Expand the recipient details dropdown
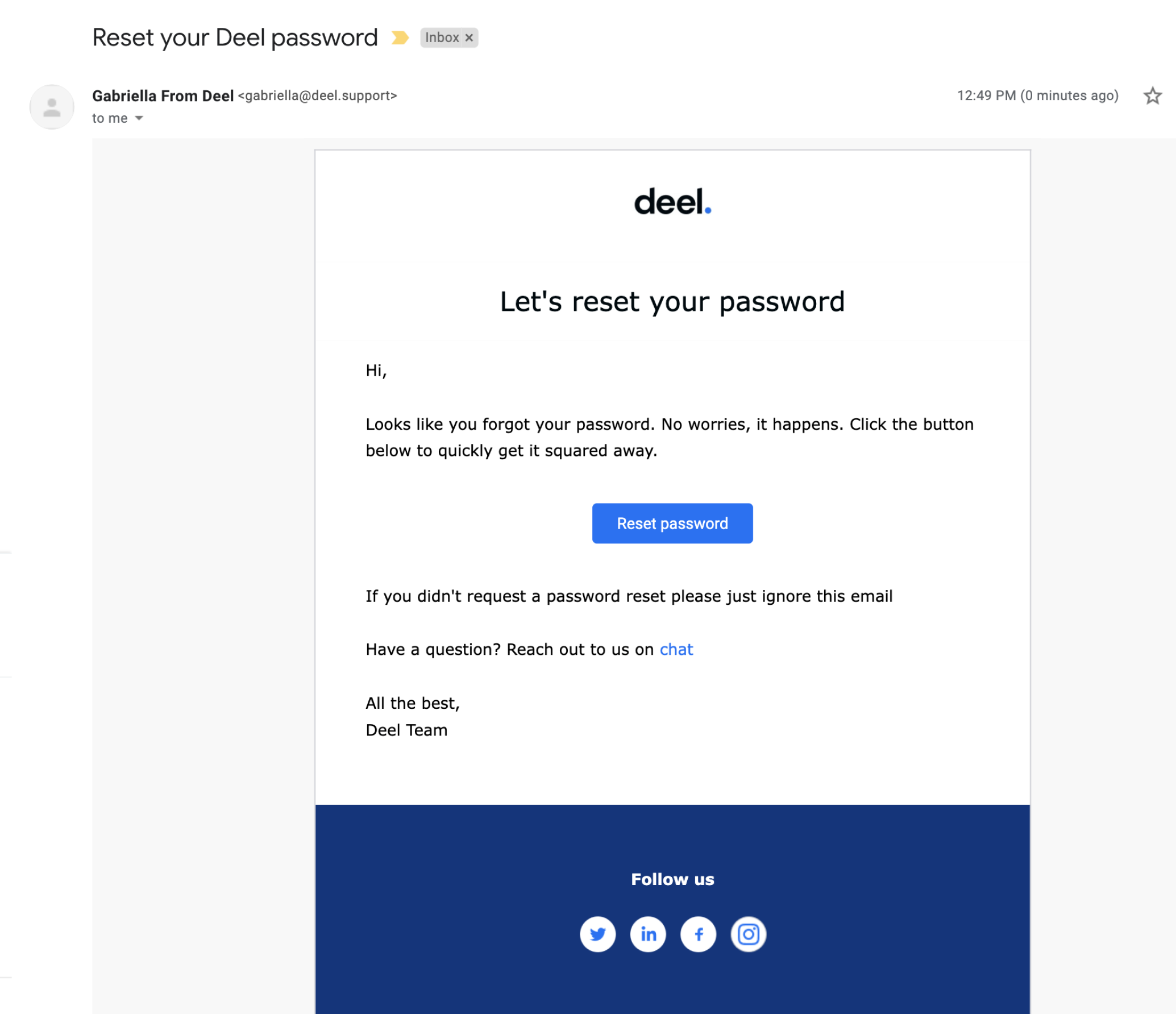Image resolution: width=1176 pixels, height=1014 pixels. (140, 118)
